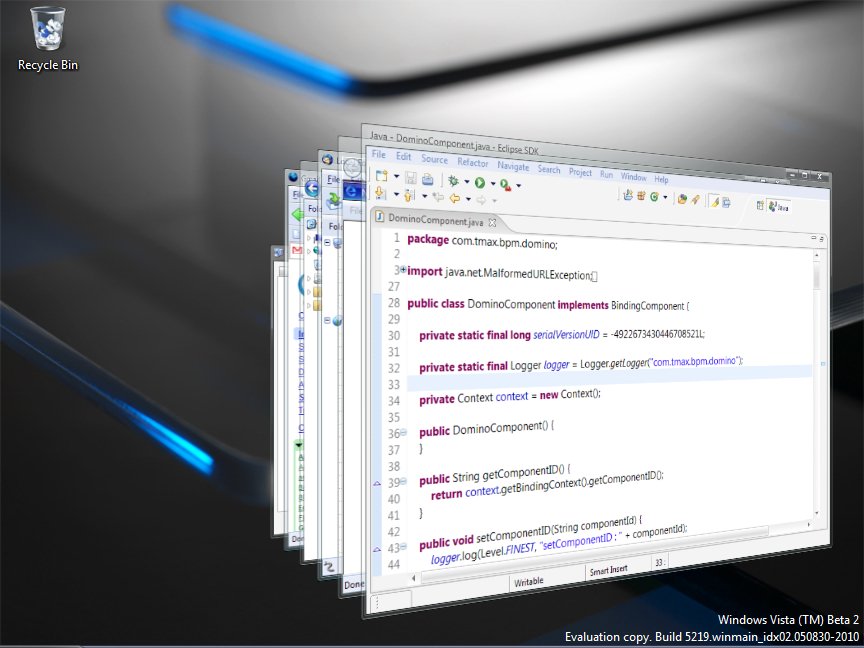Open the New Java Class dropdown arrow
This screenshot has height=648, width=864.
pyautogui.click(x=666, y=197)
